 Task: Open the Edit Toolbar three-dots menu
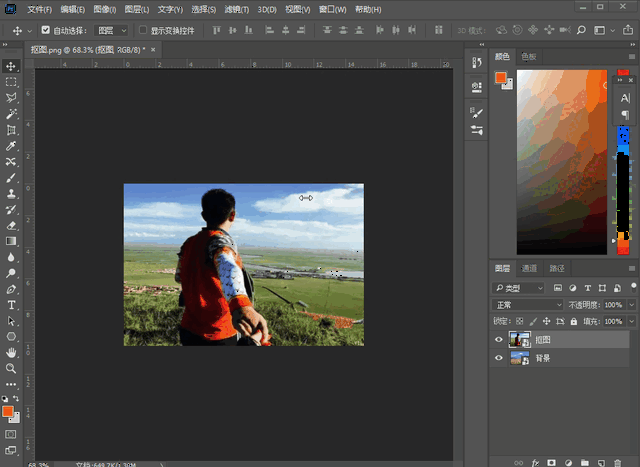[11, 384]
